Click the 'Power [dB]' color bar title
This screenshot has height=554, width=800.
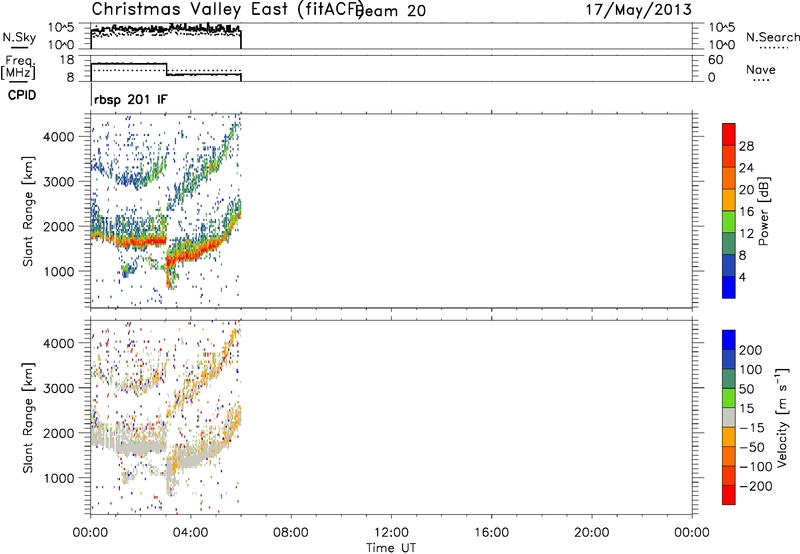[764, 211]
